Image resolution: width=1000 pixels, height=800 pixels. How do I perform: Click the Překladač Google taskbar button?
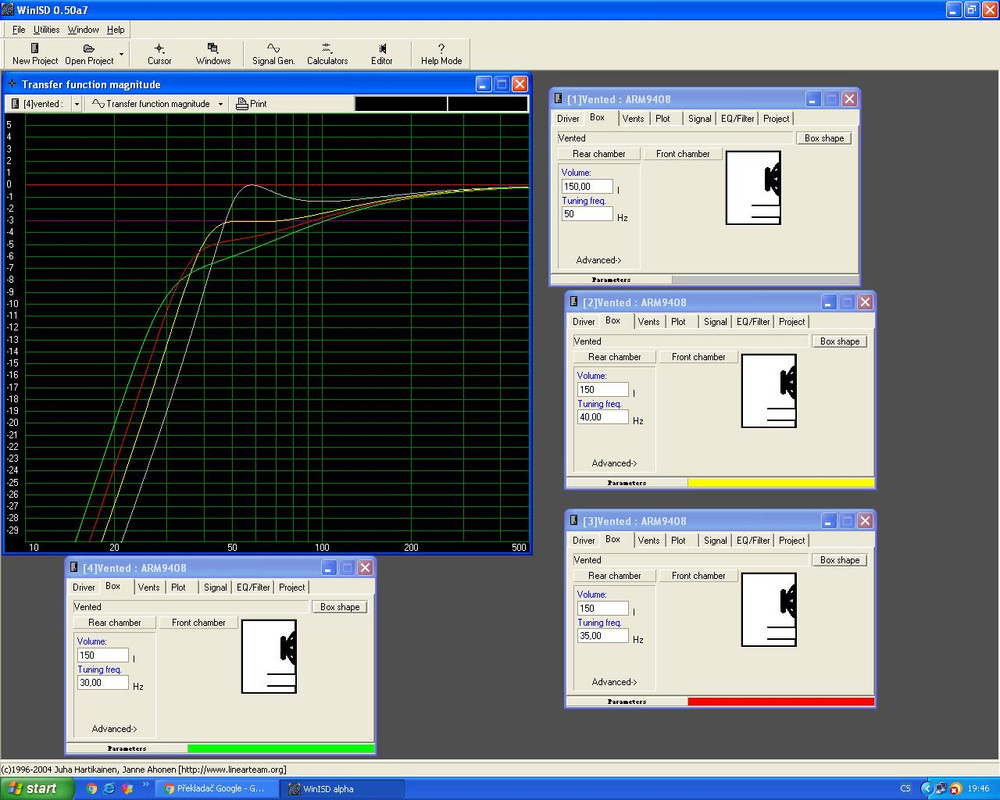217,789
